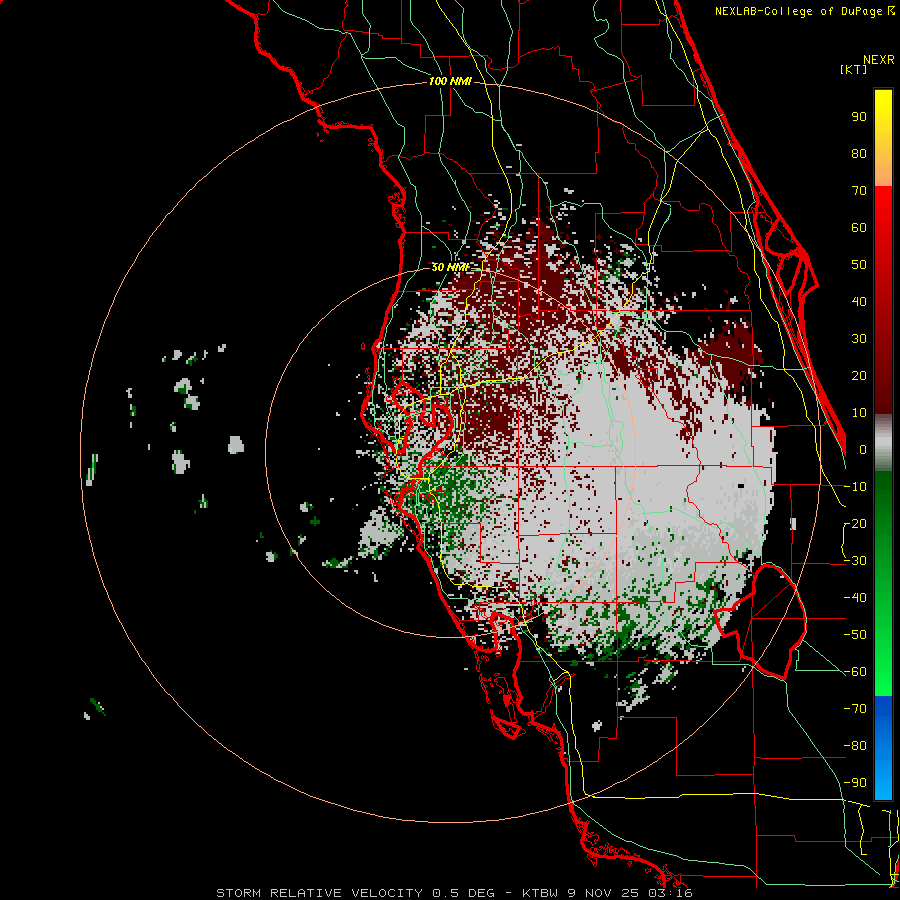Click the 50 label on the velocity scale

tap(859, 265)
